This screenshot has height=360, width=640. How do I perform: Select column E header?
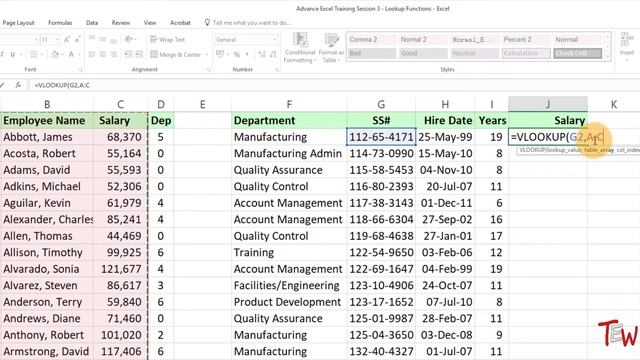click(x=202, y=104)
